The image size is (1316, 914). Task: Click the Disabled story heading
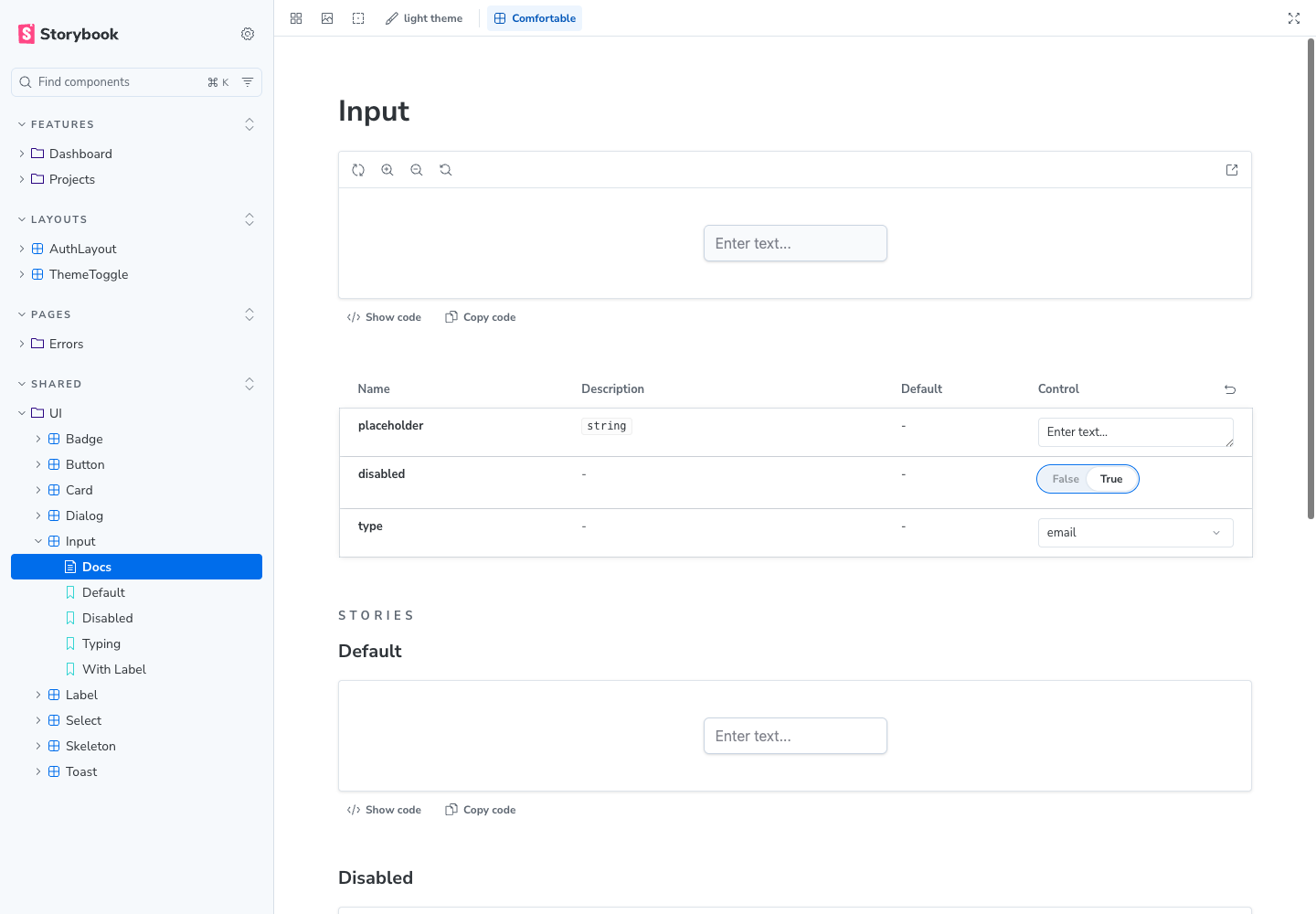(x=376, y=877)
